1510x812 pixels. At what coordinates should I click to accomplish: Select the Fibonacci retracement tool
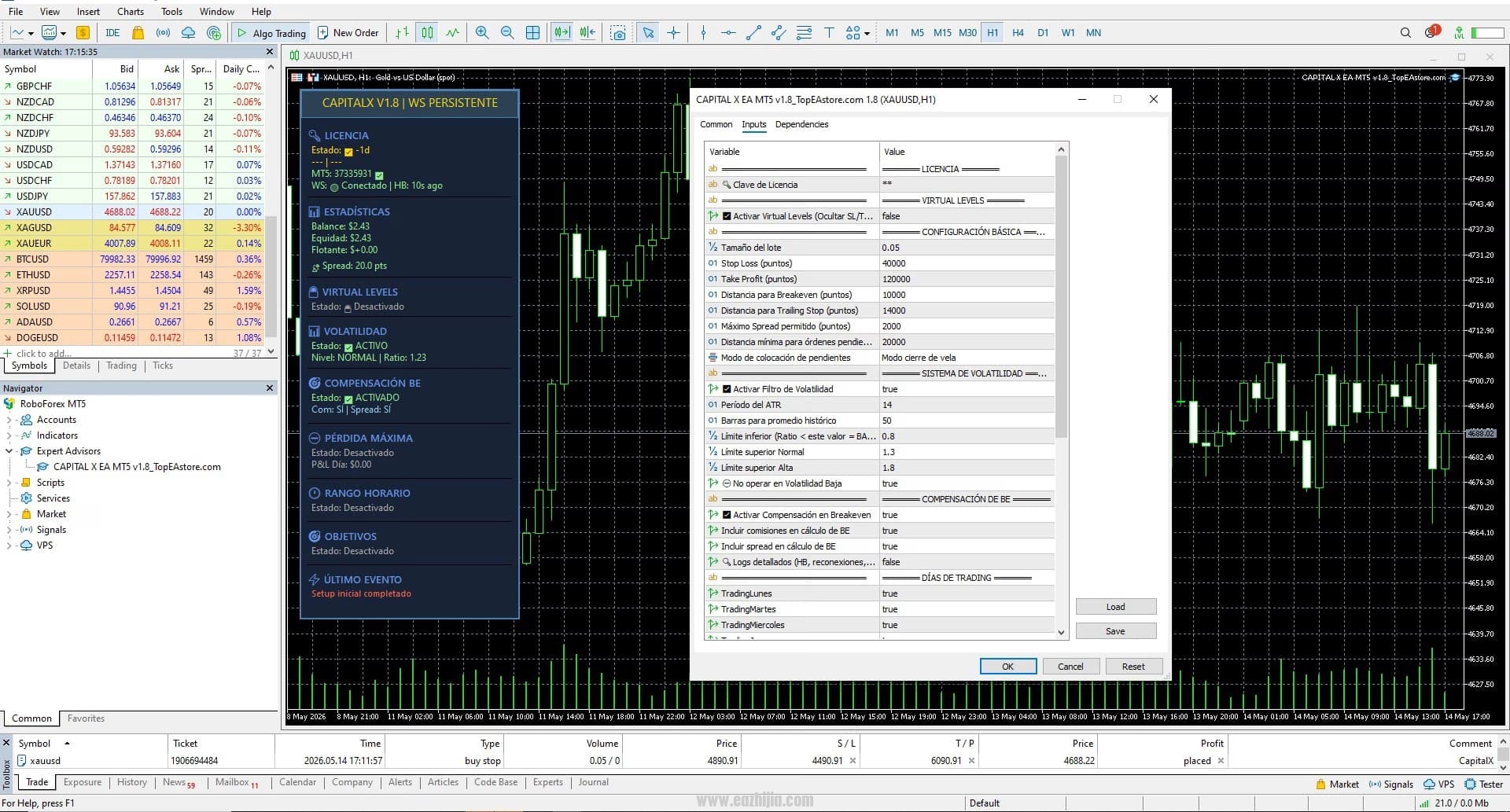(804, 33)
